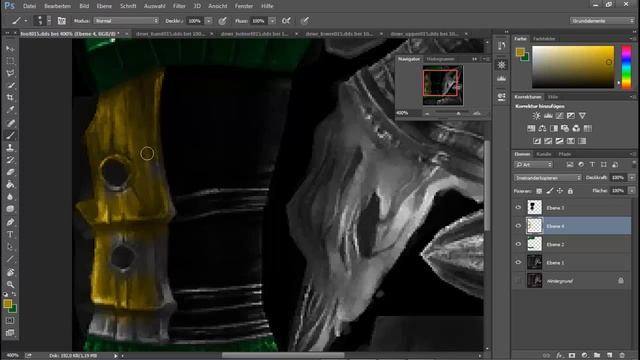Show the Hintergrund layer
The image size is (640, 360).
click(518, 281)
